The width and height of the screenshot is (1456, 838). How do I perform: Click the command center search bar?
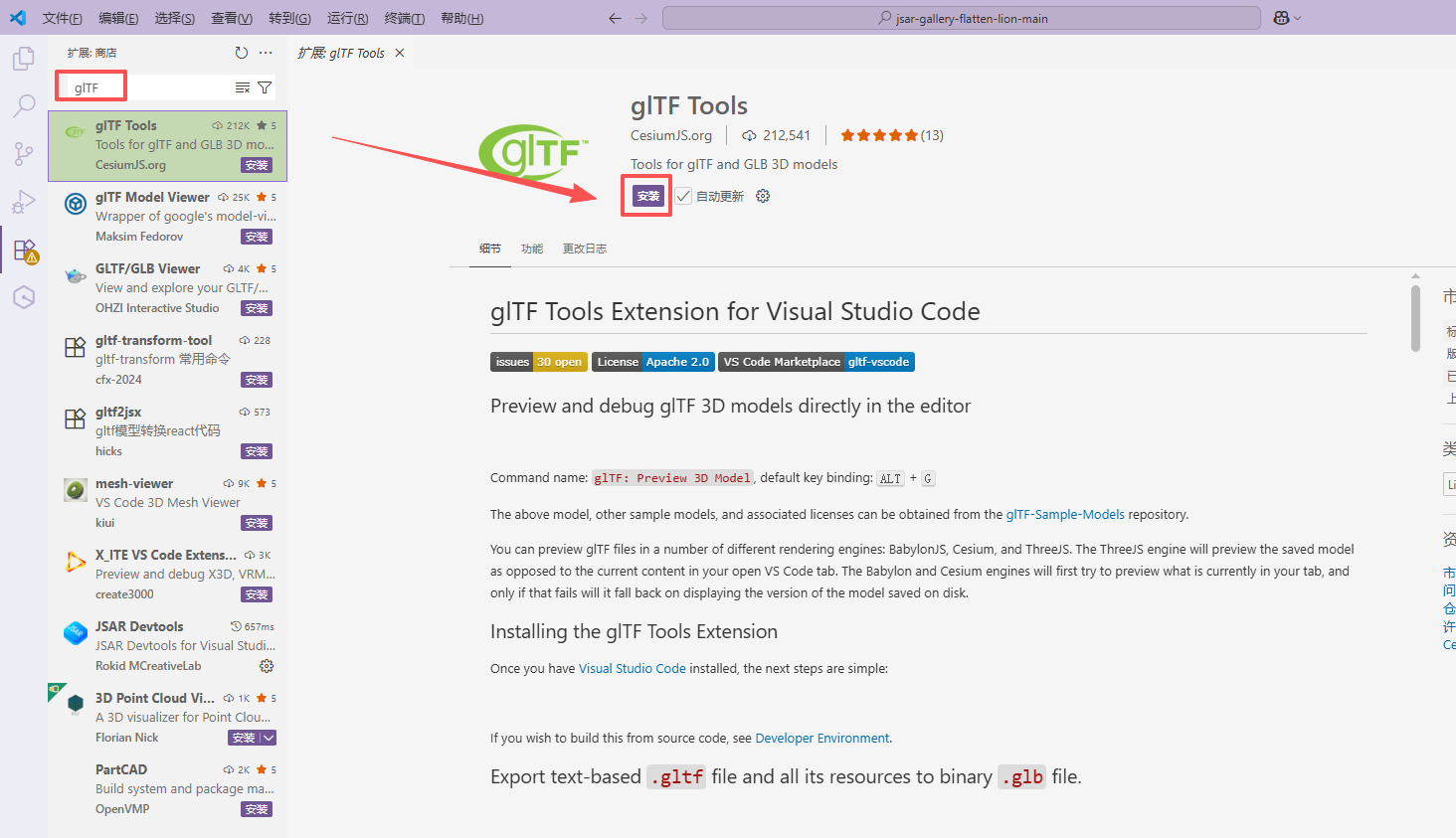(x=962, y=18)
